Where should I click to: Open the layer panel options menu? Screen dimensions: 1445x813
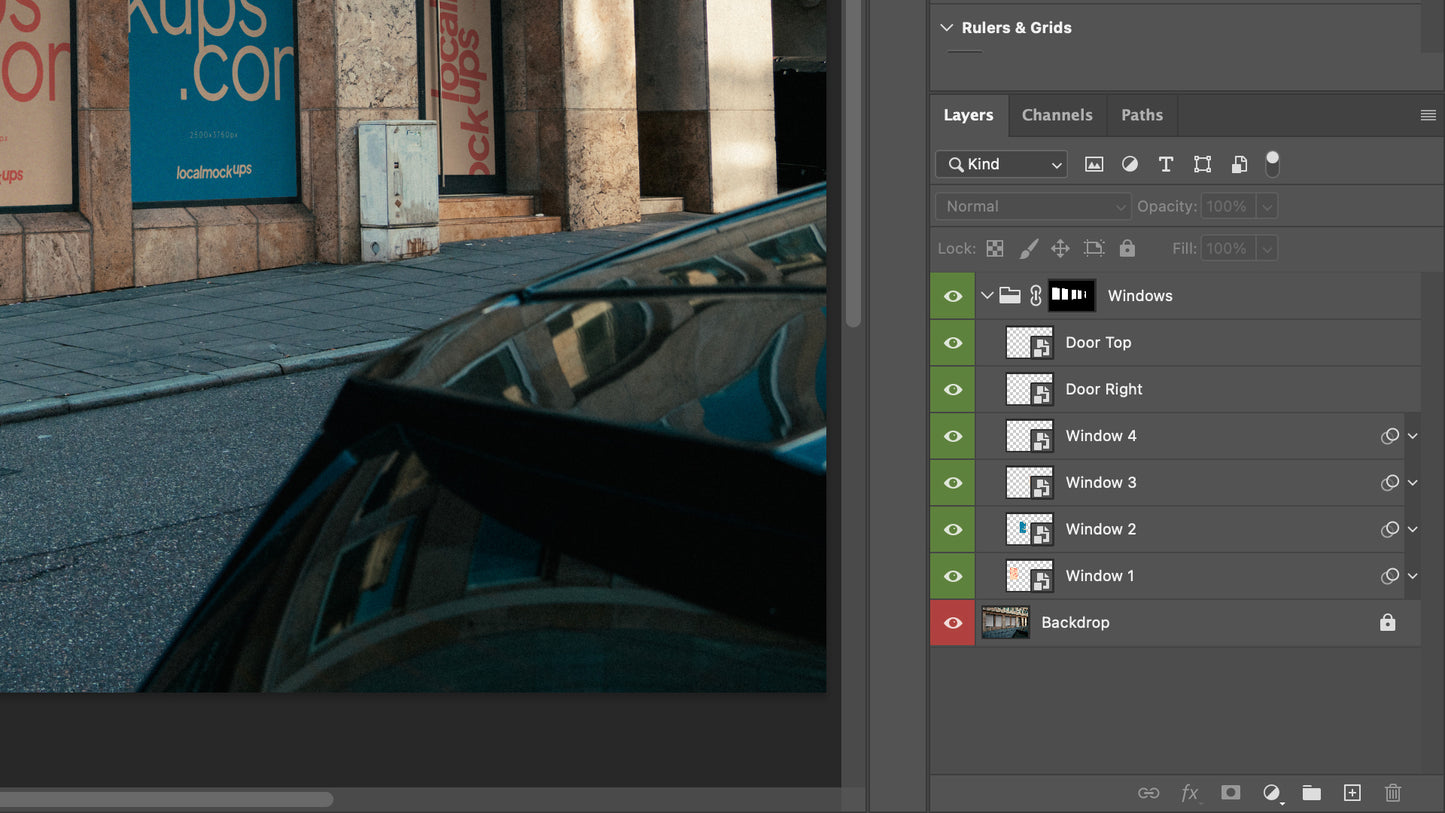(x=1428, y=116)
